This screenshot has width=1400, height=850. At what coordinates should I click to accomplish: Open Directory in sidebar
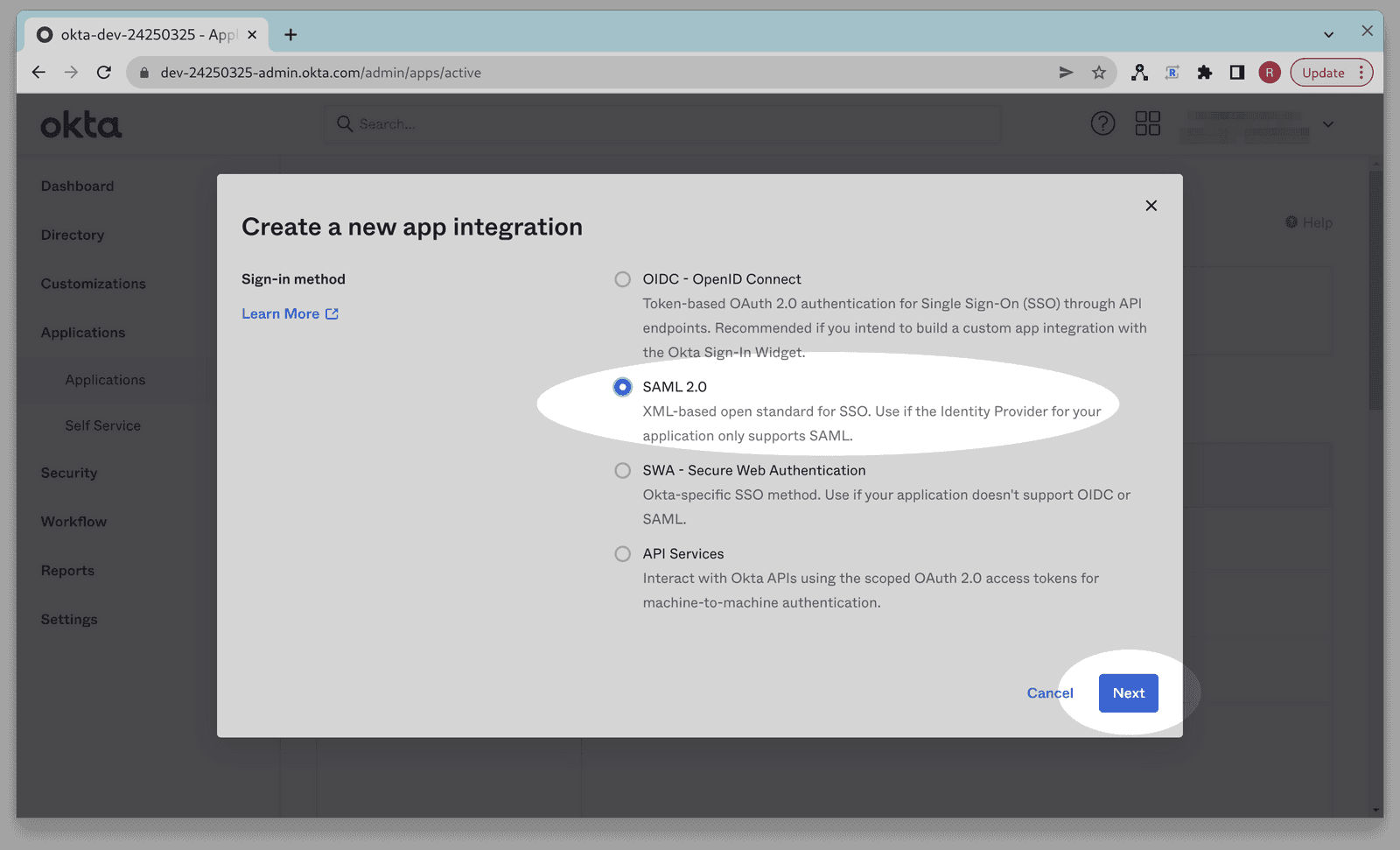click(73, 235)
